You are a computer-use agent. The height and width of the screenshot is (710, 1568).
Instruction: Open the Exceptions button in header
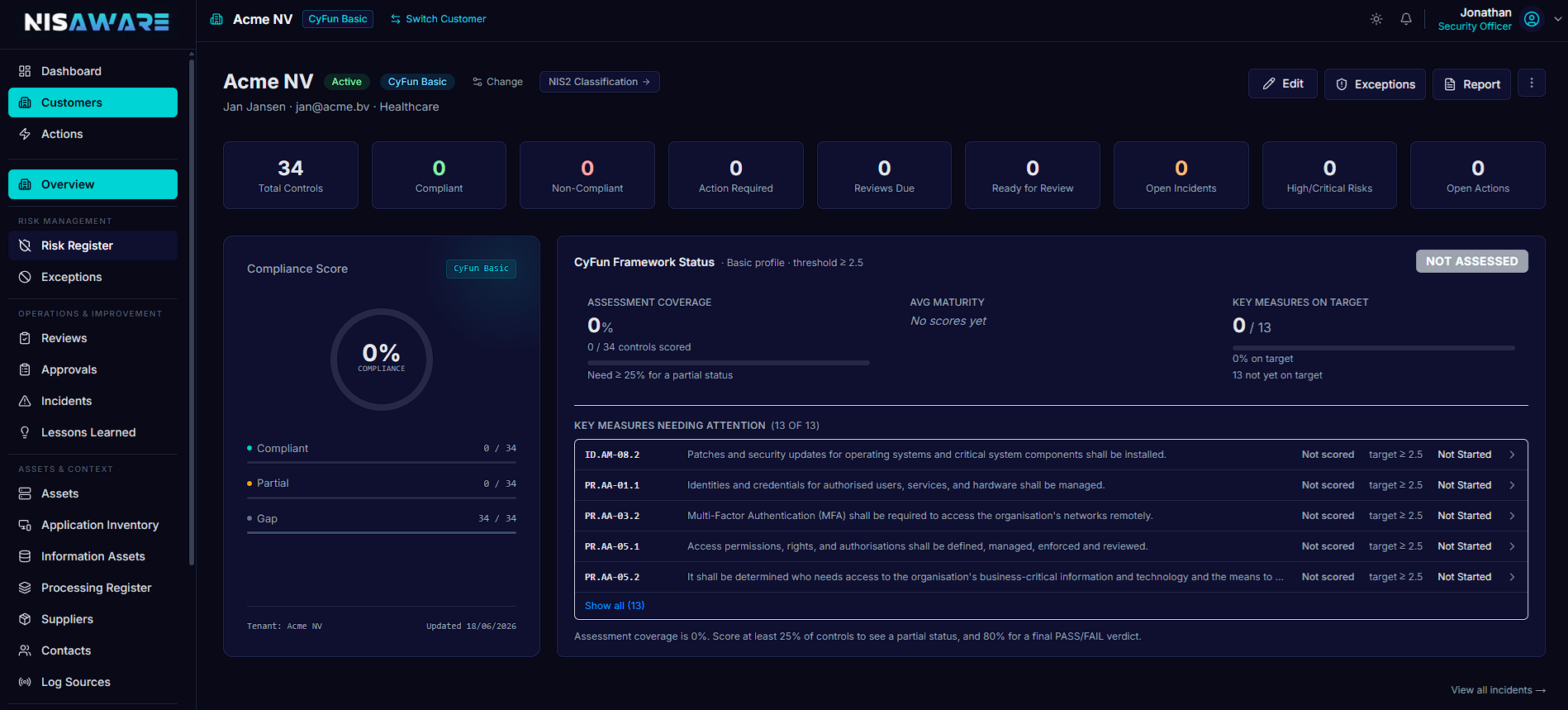click(1375, 84)
